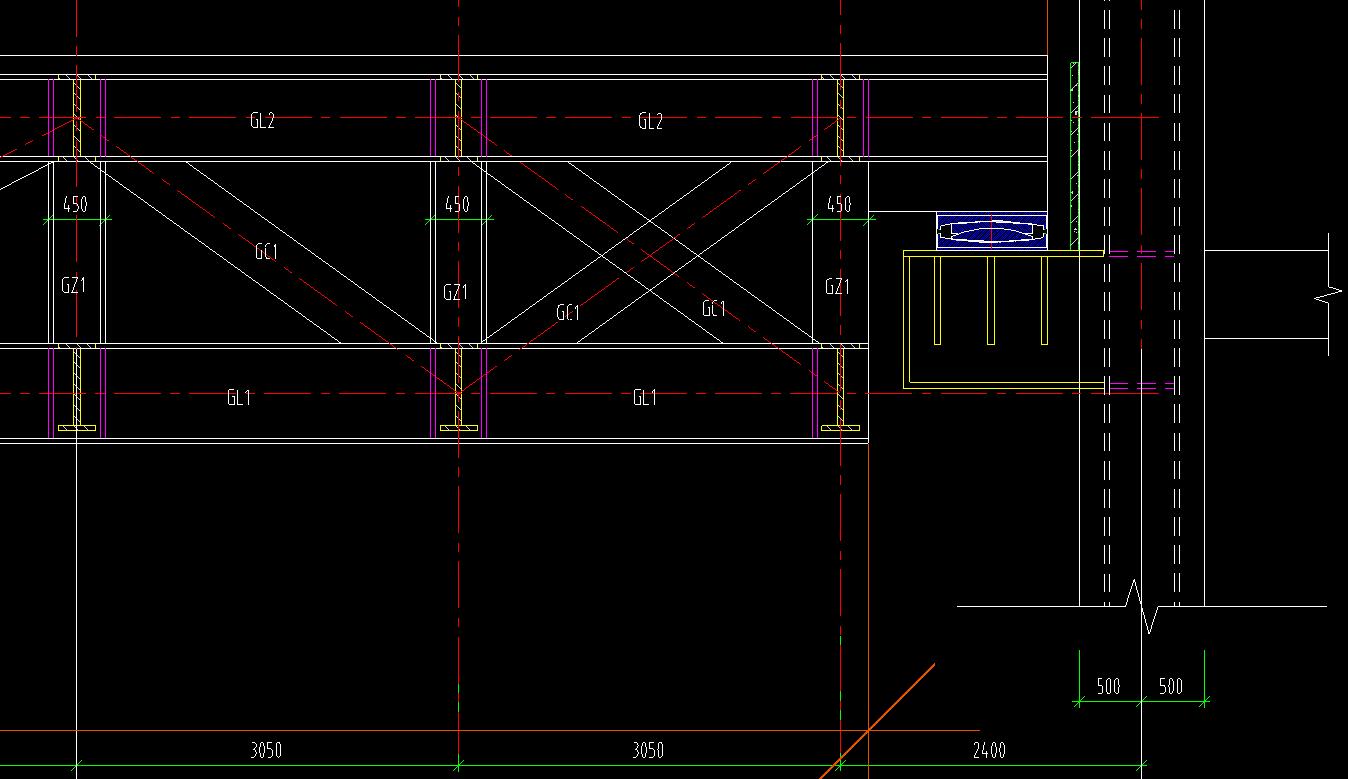Select the leftmost 450 dimension text
The width and height of the screenshot is (1348, 779).
(75, 205)
